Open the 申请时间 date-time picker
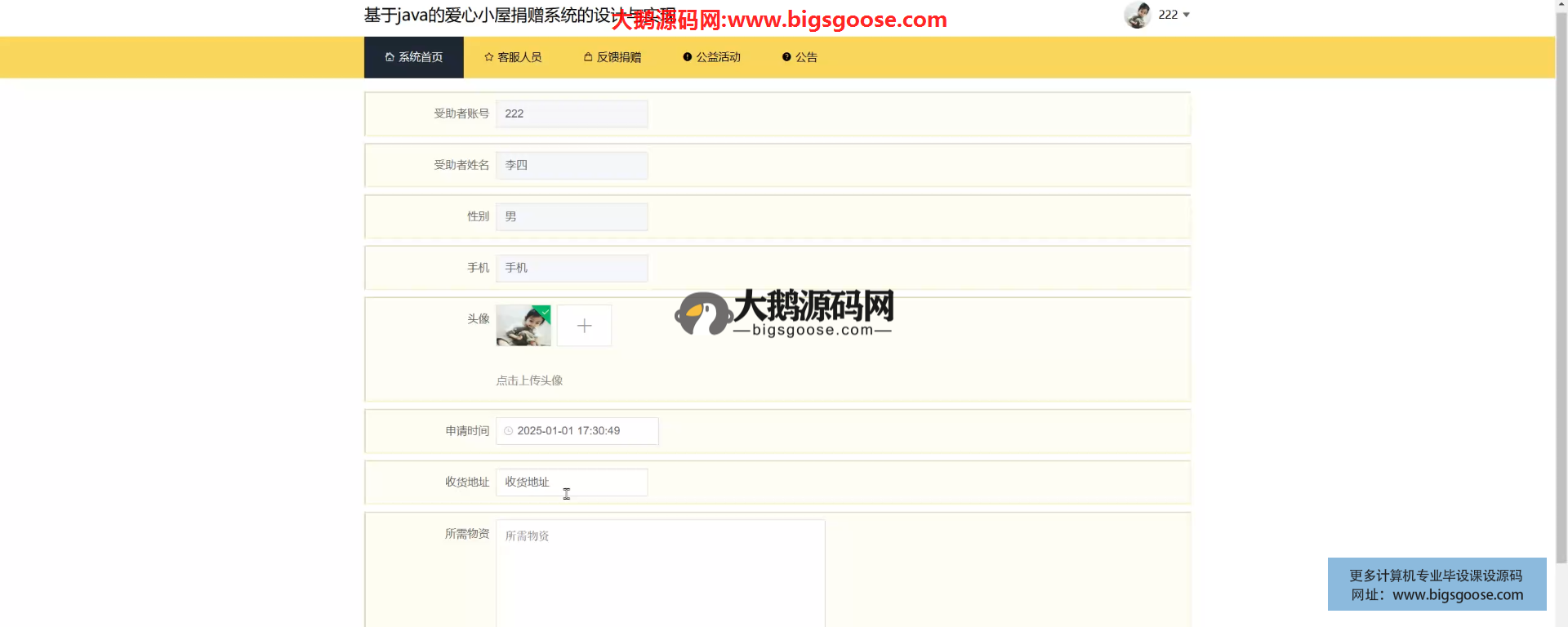This screenshot has width=1568, height=627. pyautogui.click(x=580, y=431)
